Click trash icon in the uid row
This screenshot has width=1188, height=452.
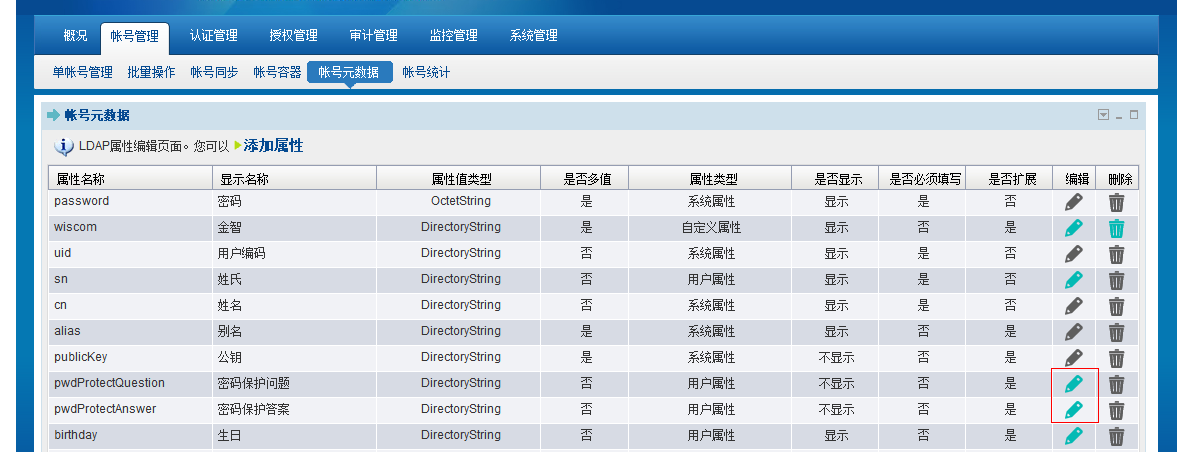tap(1117, 254)
